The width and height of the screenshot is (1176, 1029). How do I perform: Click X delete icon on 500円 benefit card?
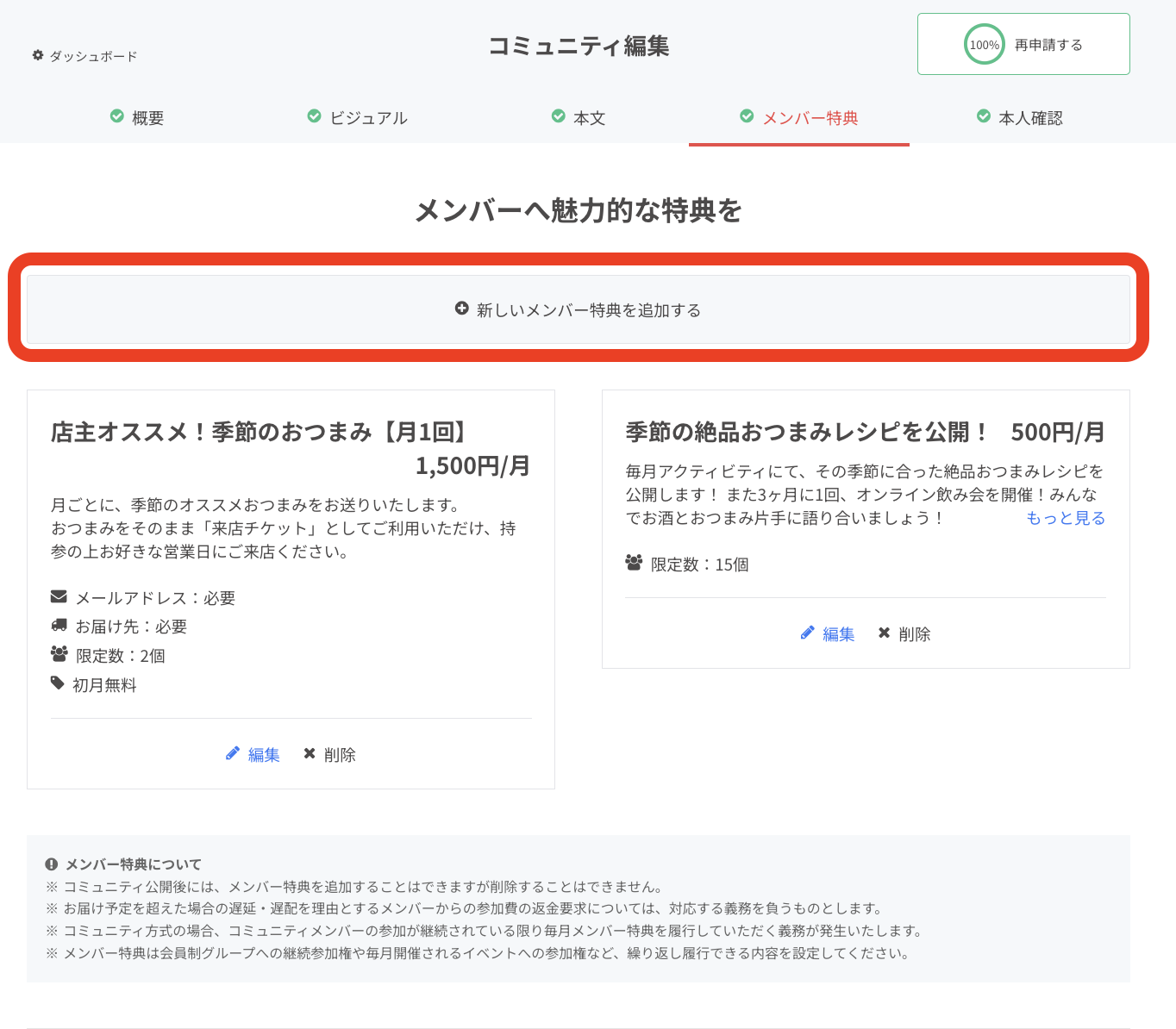(x=884, y=633)
